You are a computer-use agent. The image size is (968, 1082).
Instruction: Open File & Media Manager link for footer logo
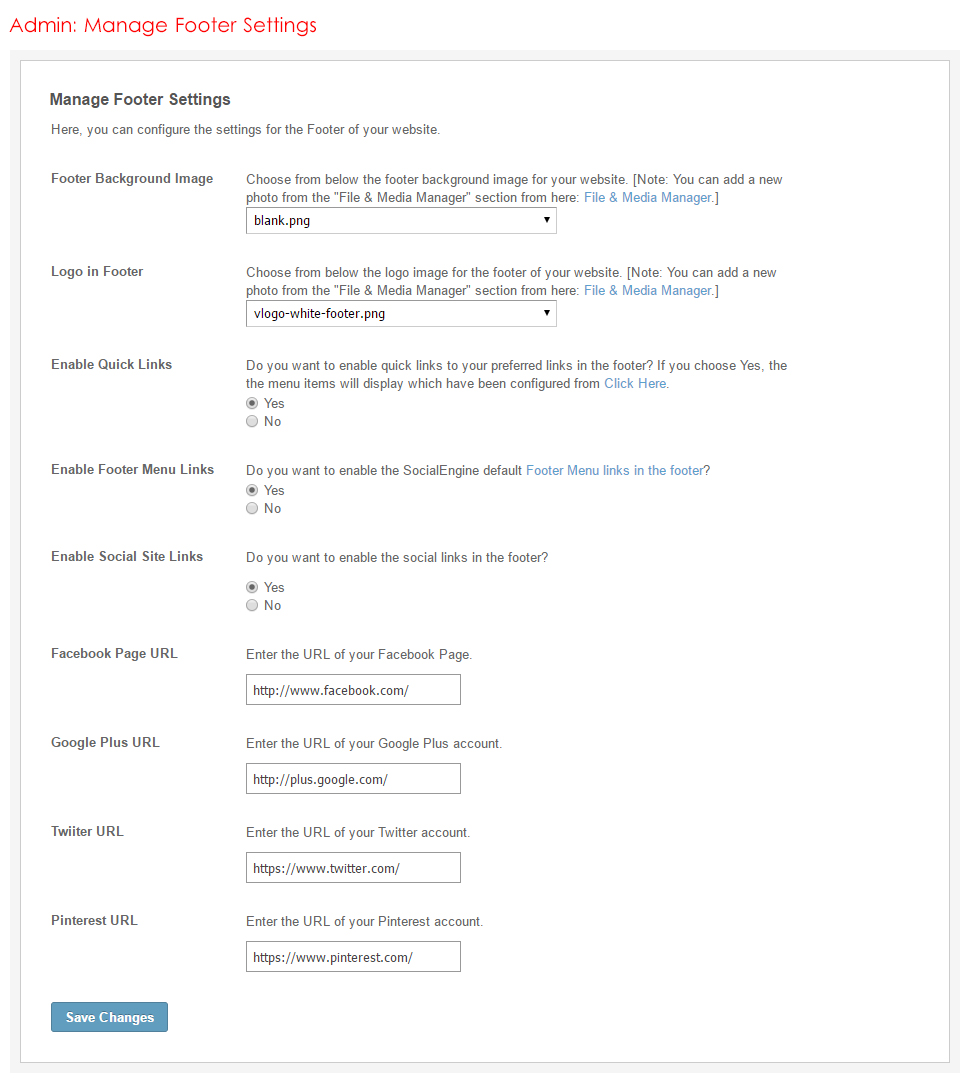(647, 291)
